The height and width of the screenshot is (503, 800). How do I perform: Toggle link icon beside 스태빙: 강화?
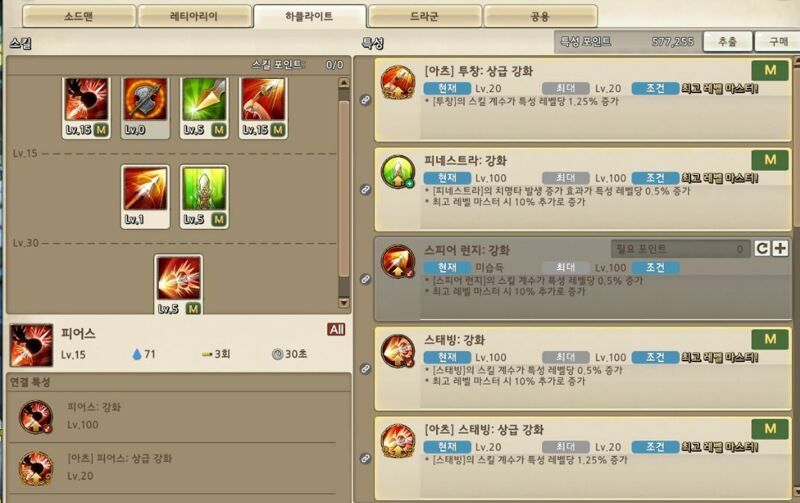365,369
